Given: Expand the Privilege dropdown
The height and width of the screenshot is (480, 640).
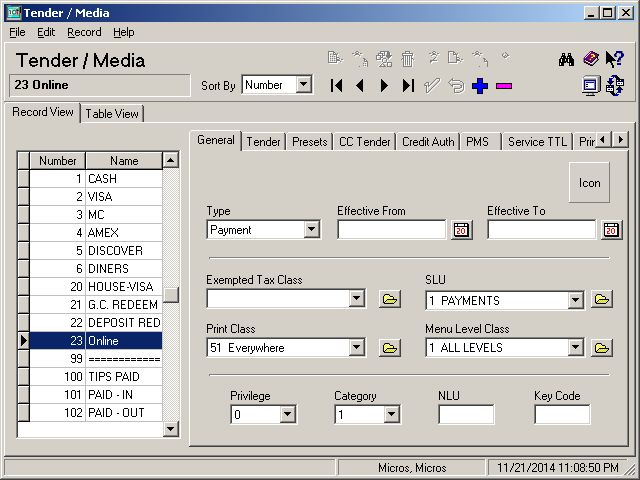Looking at the screenshot, I should tap(287, 414).
